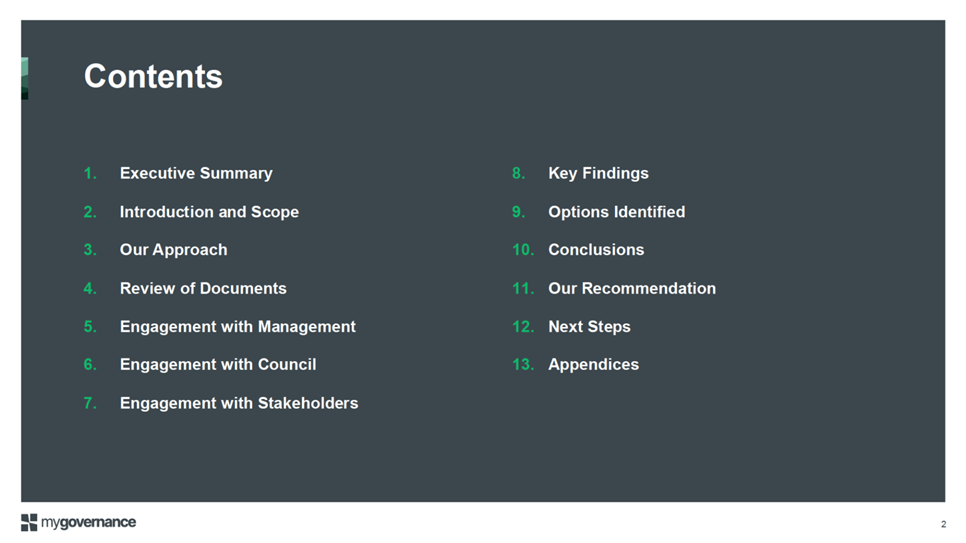This screenshot has height=543, width=966.
Task: Open the Key Findings section
Action: pyautogui.click(x=598, y=173)
